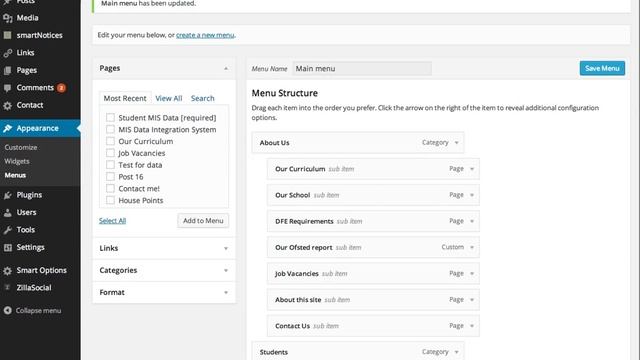Tick the Job Vacancies page checkbox
The width and height of the screenshot is (640, 360).
pos(110,153)
